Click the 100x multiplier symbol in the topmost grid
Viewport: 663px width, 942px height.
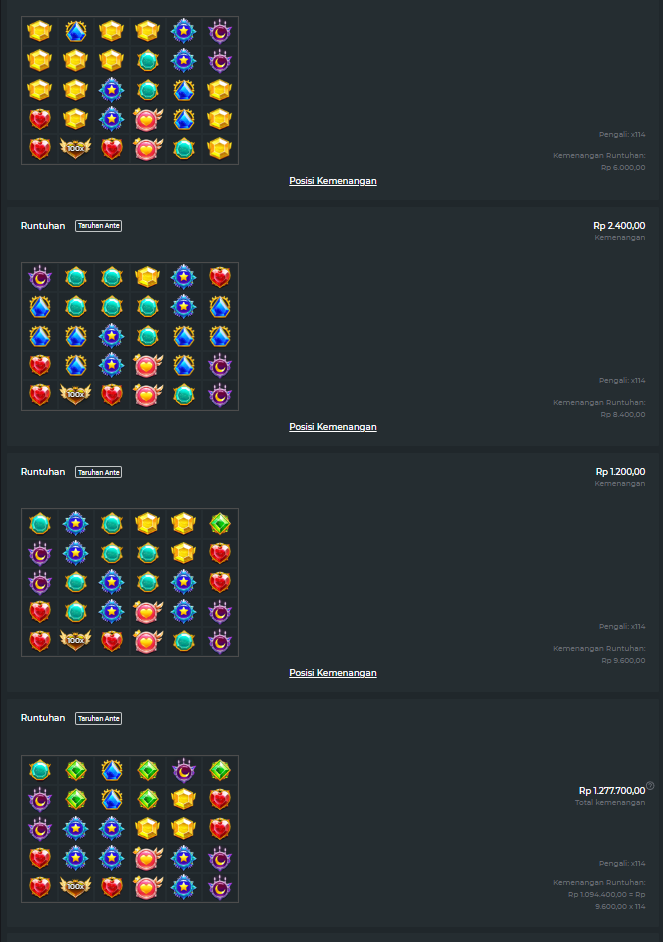pos(75,148)
